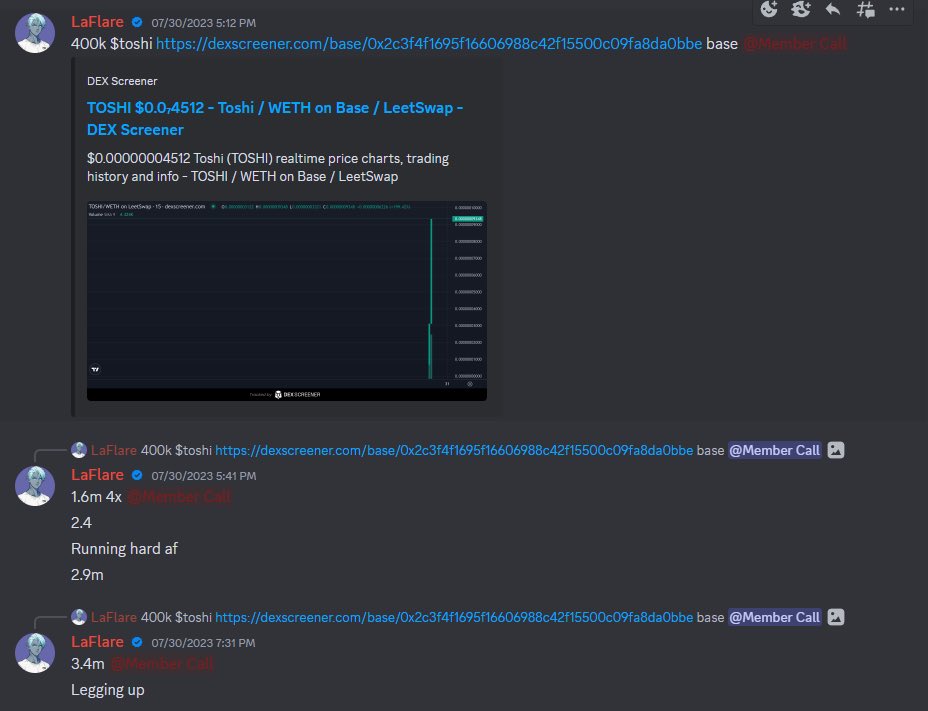Jump to original via '400k $toshi' above 7:31 PM
928x711 pixels.
(x=176, y=617)
